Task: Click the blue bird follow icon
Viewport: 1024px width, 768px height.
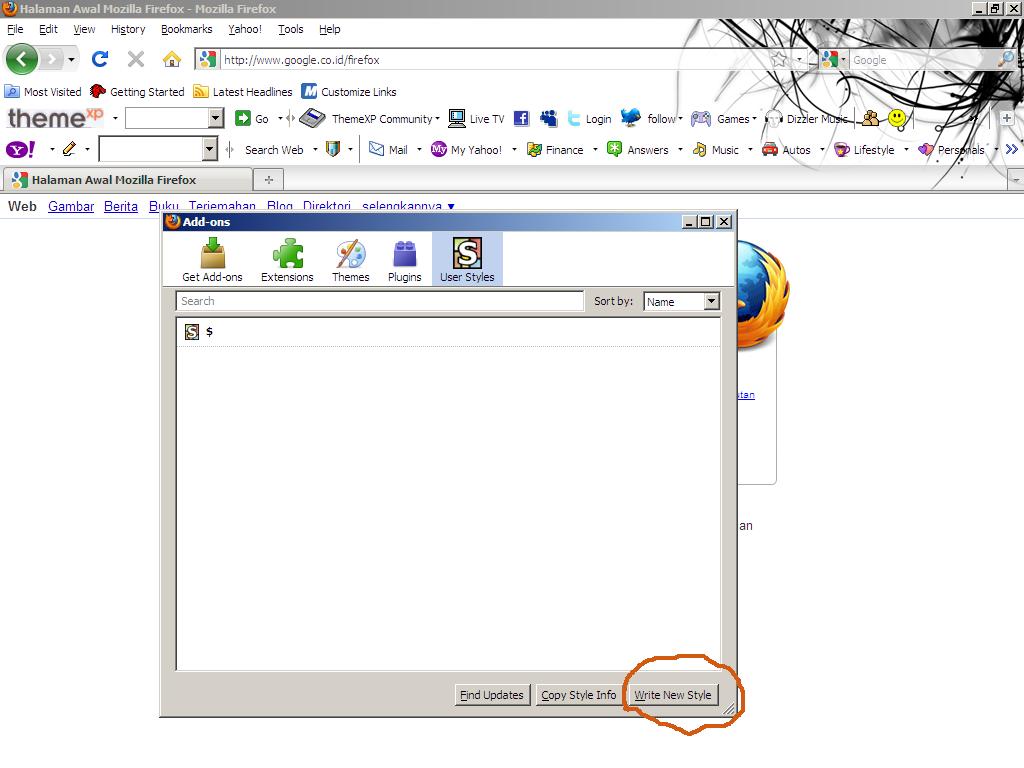Action: click(x=630, y=118)
